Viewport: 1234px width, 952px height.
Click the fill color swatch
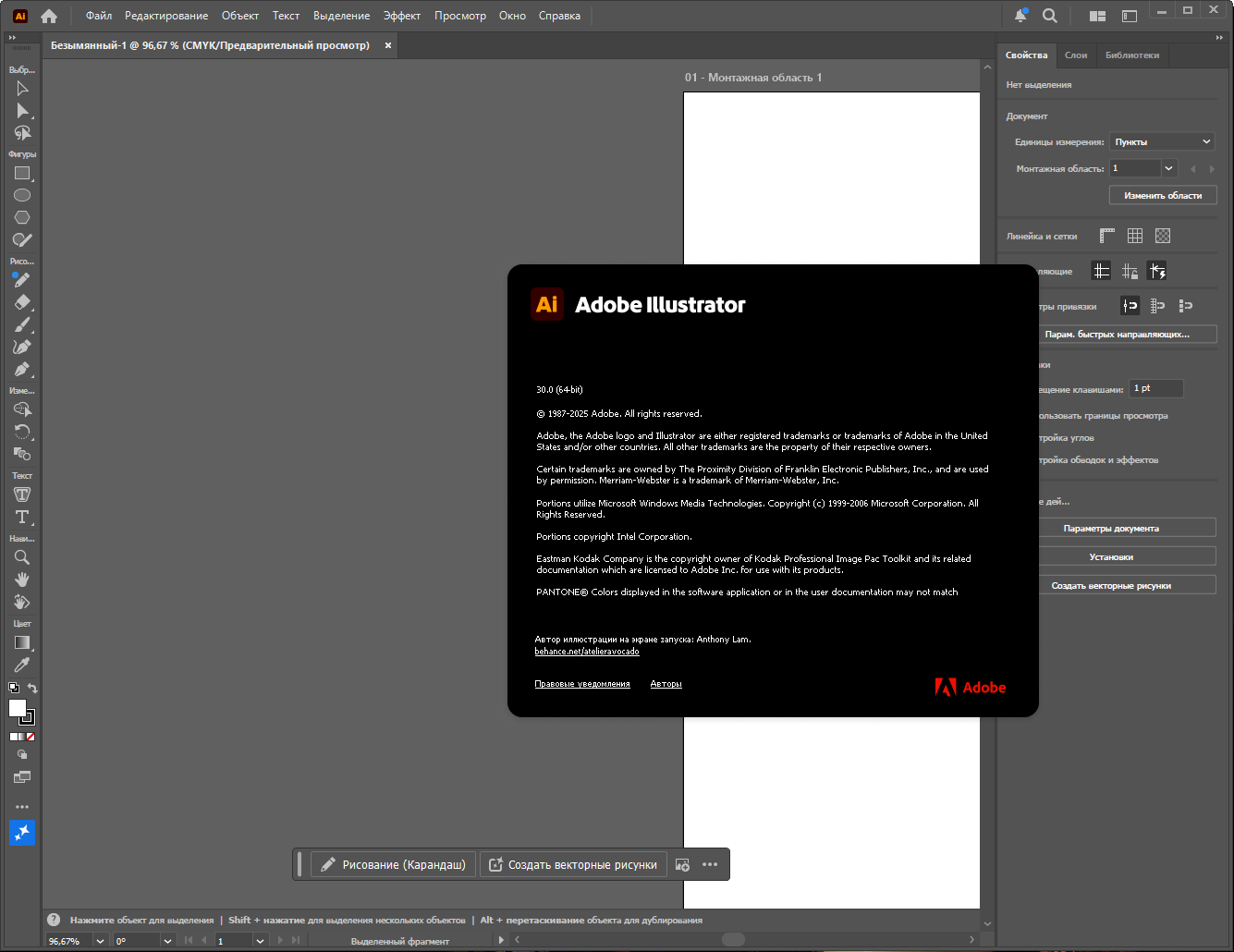pyautogui.click(x=18, y=708)
